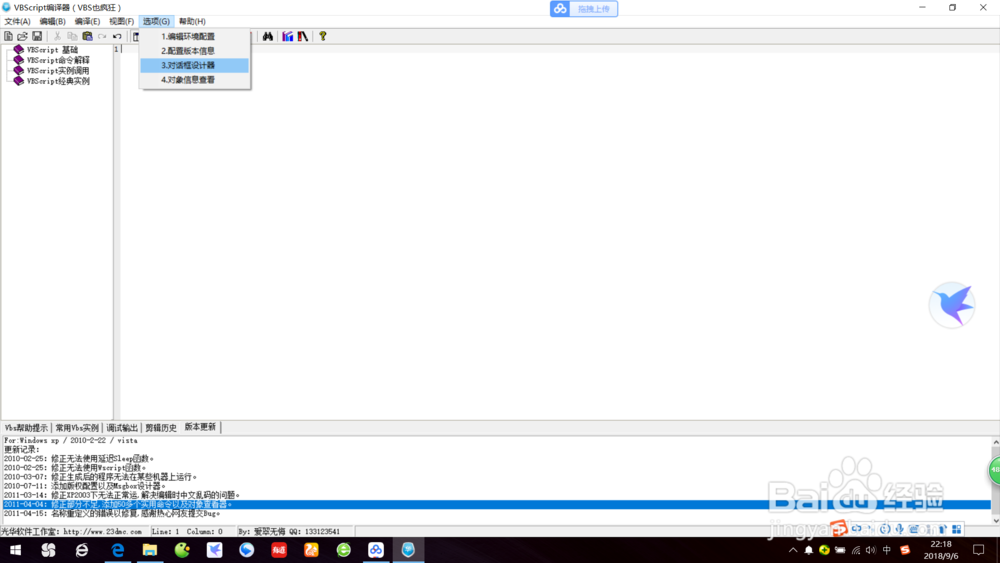Click the QQ: 133123541 status bar text
Screen dimensions: 1000x563
point(315,531)
